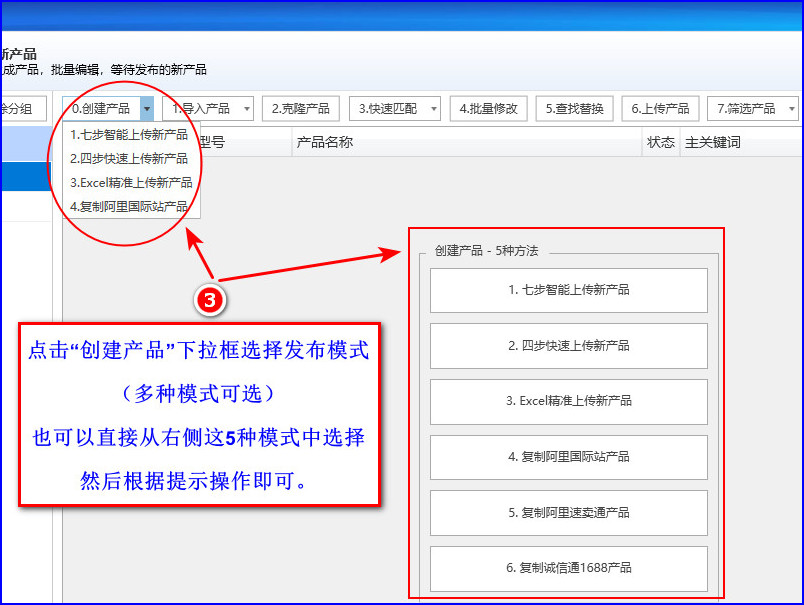Screen dimensions: 804x605
Task: Click the 6. 复制诚信通1688产品 button
Action: click(569, 569)
